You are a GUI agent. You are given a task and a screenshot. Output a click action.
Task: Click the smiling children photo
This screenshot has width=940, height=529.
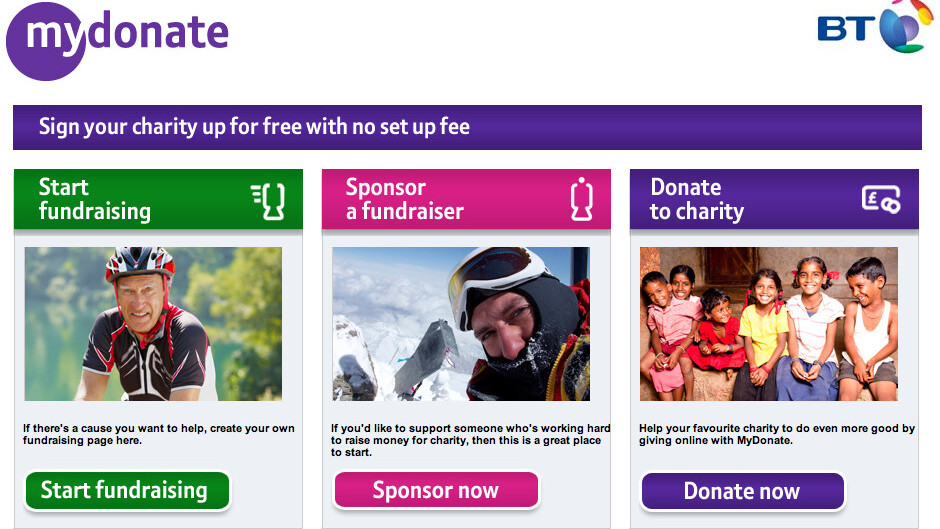pos(769,324)
